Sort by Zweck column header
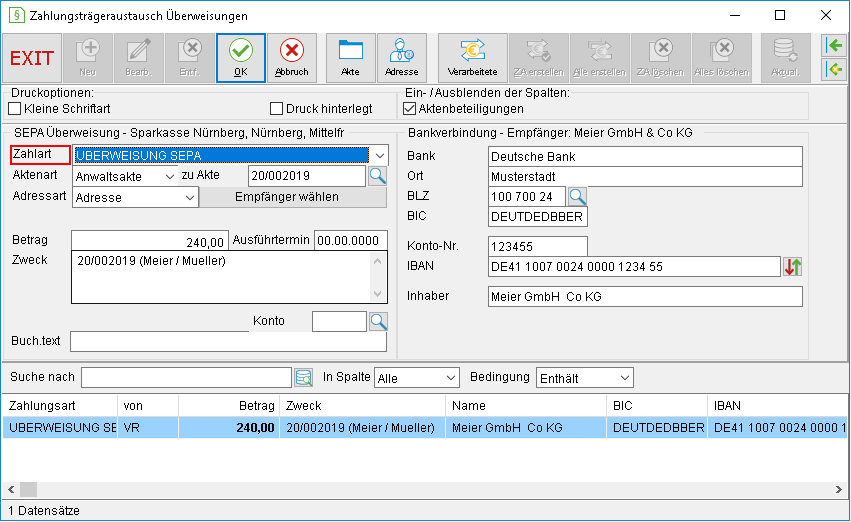 pos(362,406)
